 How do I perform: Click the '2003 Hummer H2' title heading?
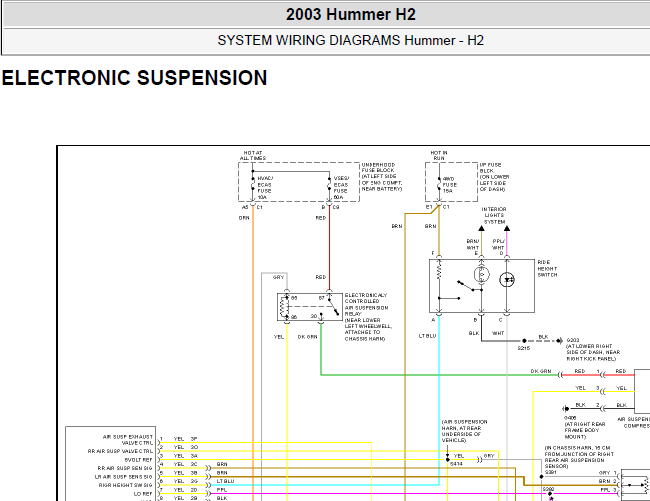click(x=350, y=15)
